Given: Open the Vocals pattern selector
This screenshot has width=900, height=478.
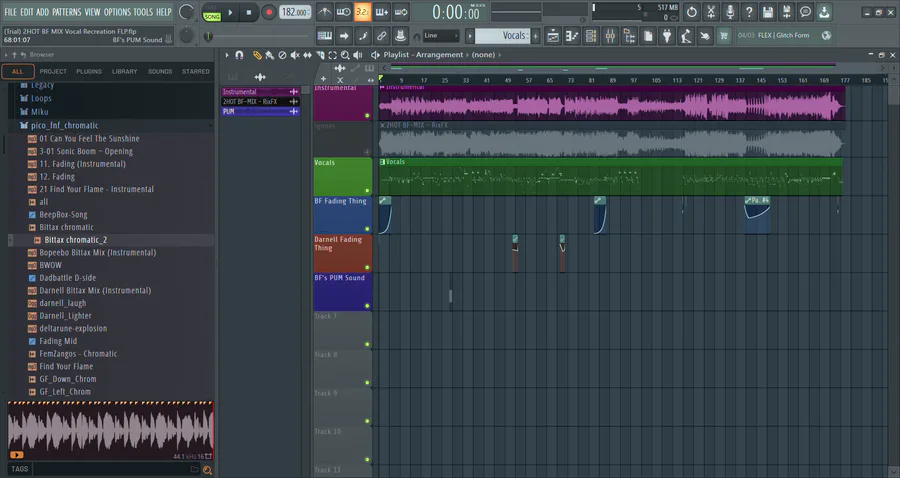Looking at the screenshot, I should 503,36.
